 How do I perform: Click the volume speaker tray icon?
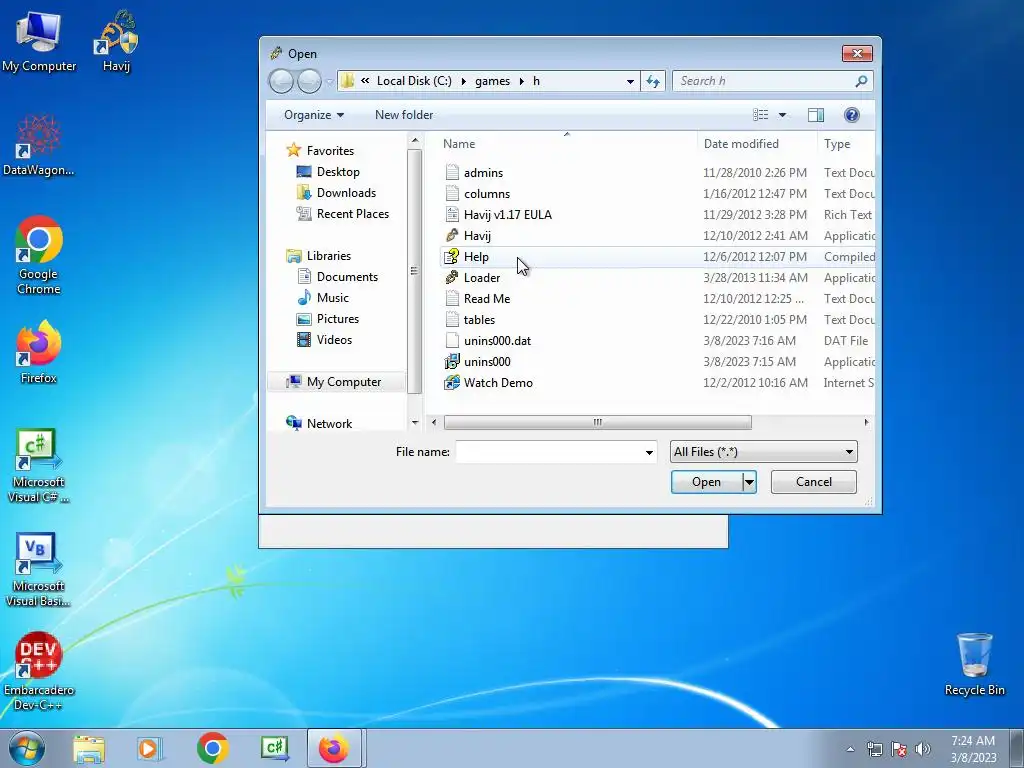point(923,749)
